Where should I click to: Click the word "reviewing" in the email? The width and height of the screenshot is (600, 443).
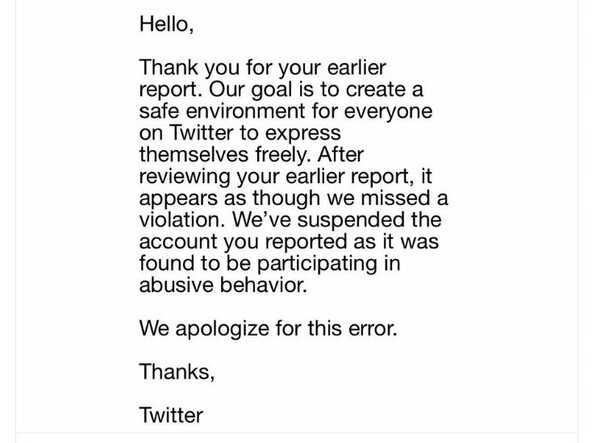185,177
